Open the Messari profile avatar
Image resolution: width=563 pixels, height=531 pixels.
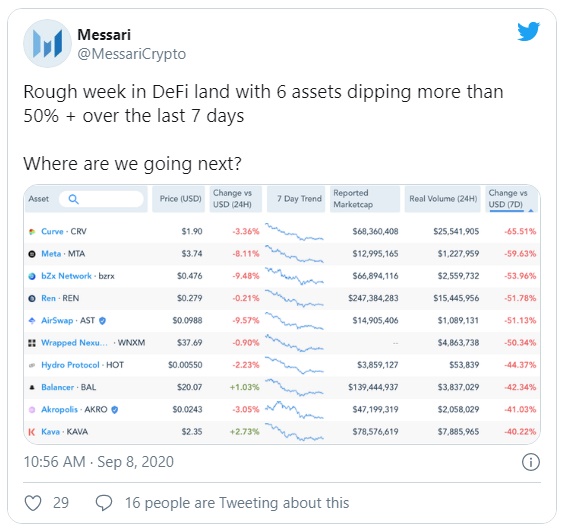click(x=47, y=43)
